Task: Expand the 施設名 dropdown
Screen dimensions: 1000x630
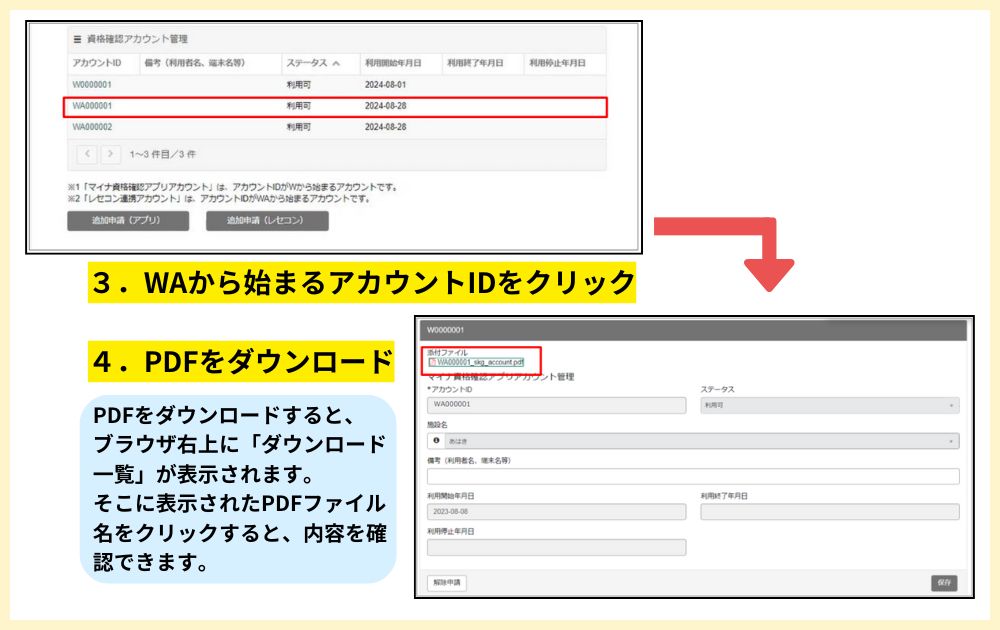Action: tap(692, 441)
